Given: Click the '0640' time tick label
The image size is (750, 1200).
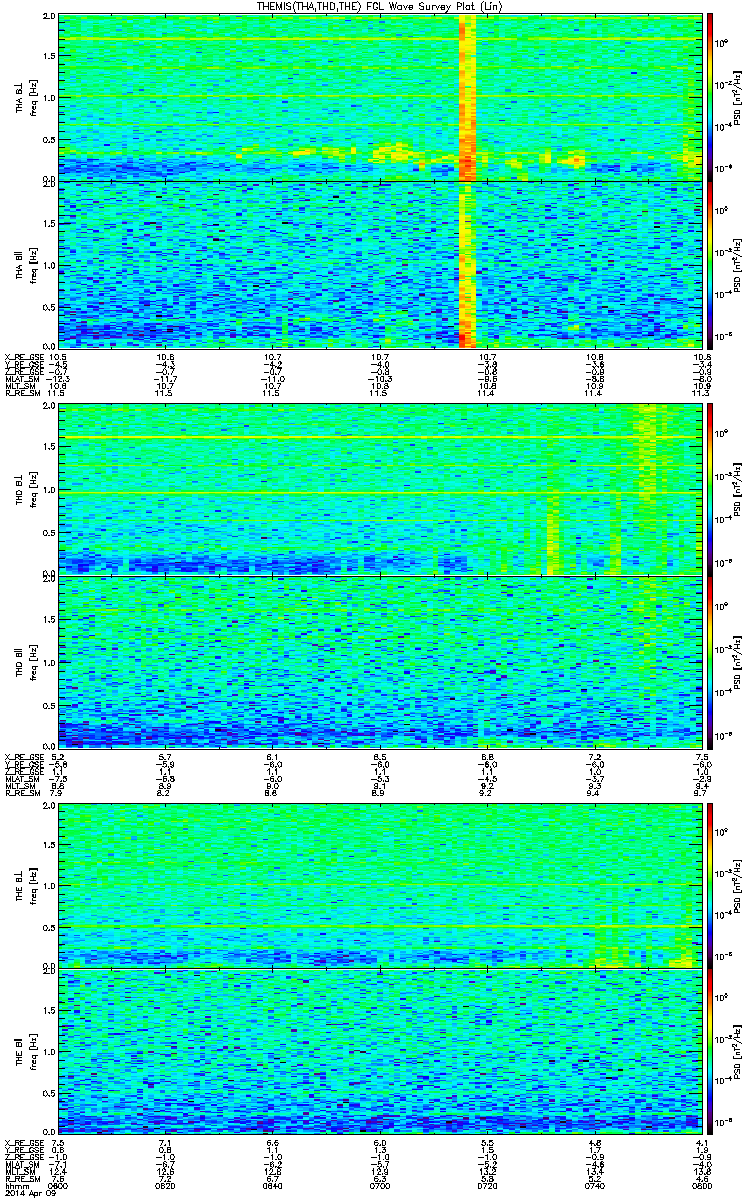Looking at the screenshot, I should tap(273, 1185).
